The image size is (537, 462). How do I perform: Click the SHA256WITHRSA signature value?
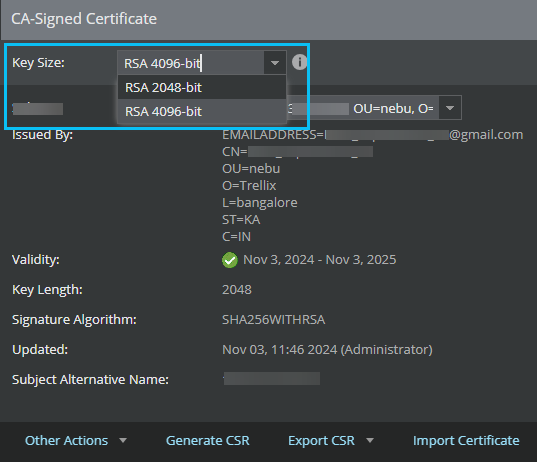pos(273,320)
